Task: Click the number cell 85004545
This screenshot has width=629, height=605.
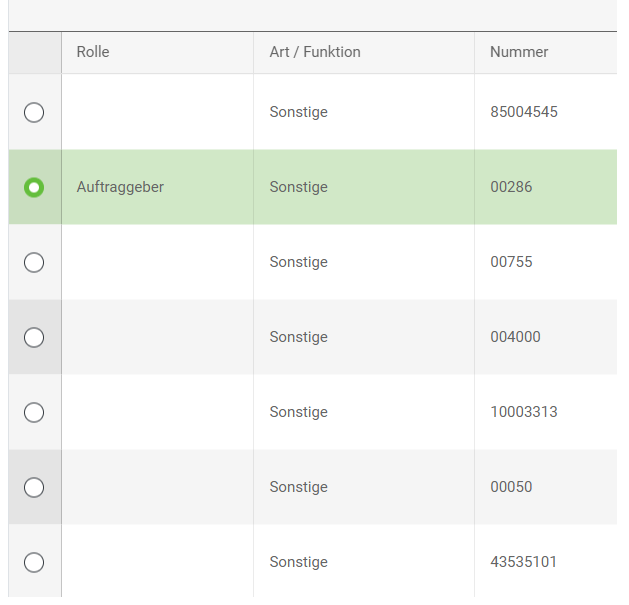Action: click(524, 112)
